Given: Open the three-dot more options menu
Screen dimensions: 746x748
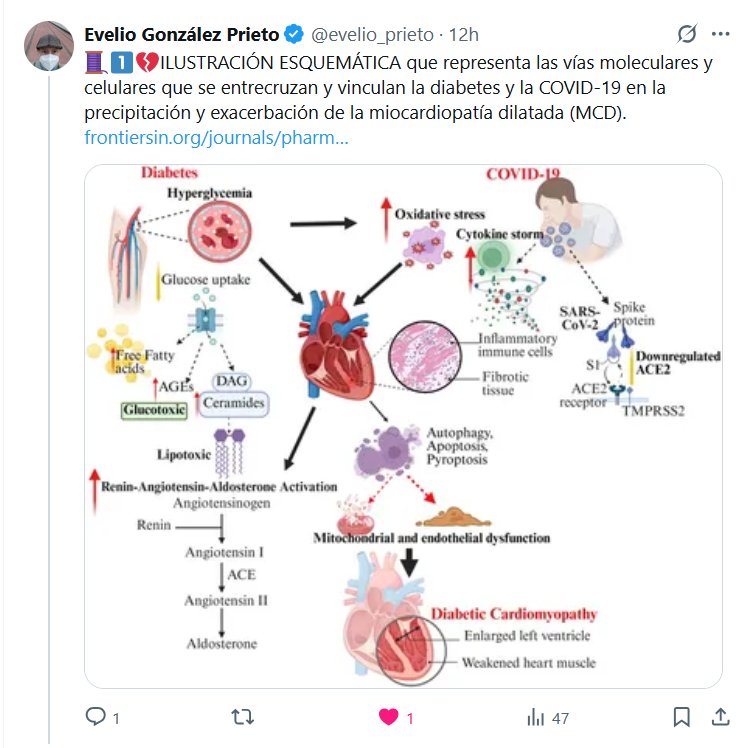Looking at the screenshot, I should [x=721, y=34].
